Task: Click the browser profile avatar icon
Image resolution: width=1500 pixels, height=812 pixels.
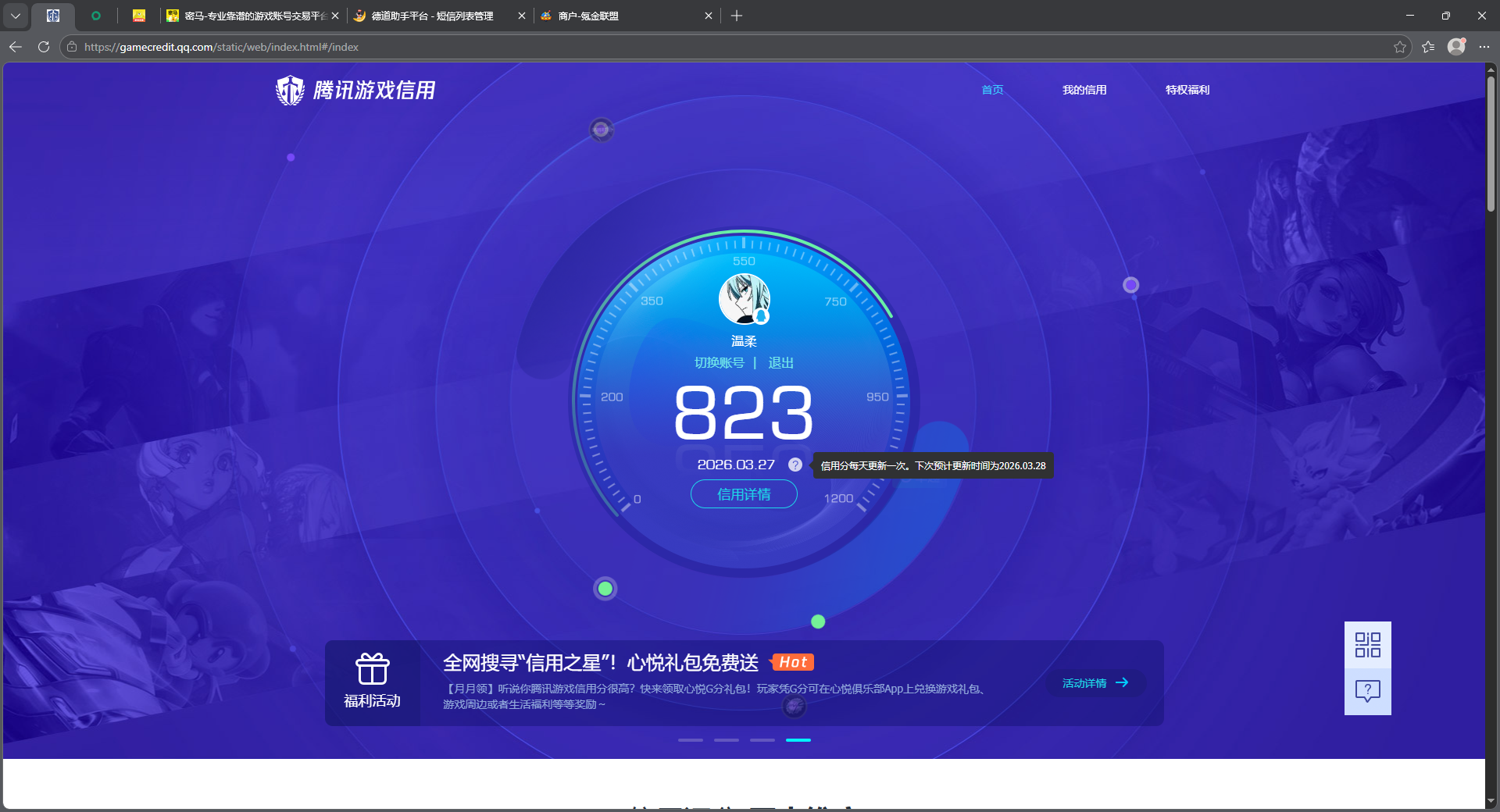Action: click(x=1456, y=47)
